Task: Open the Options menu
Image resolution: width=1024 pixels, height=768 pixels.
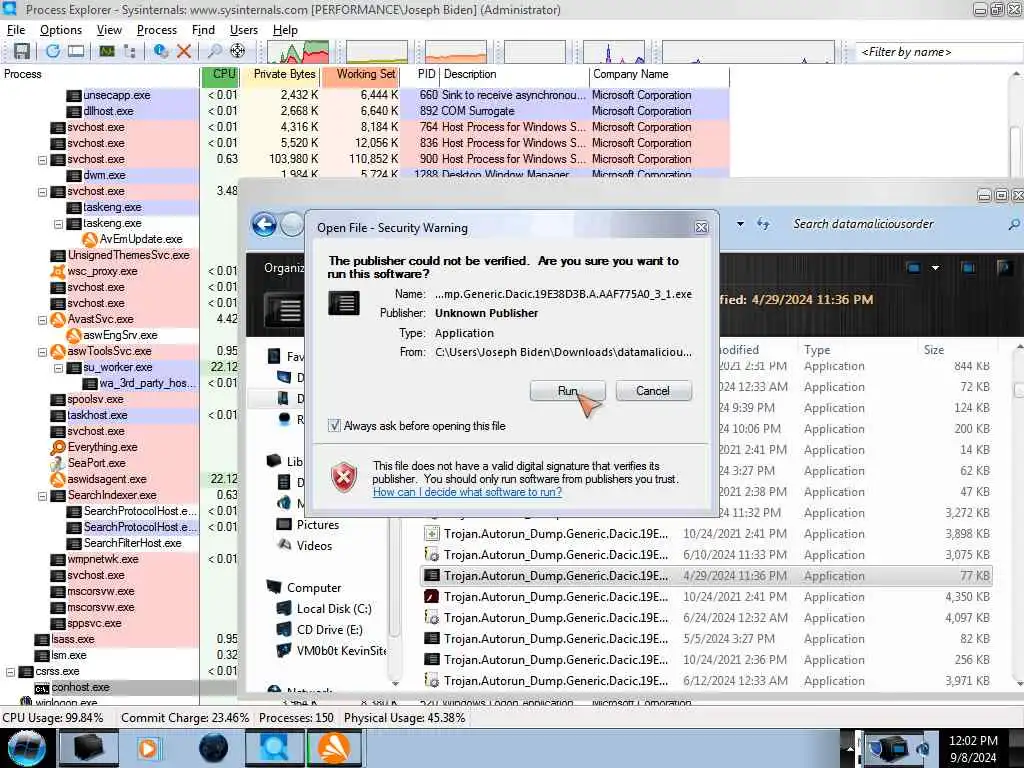Action: tap(61, 30)
